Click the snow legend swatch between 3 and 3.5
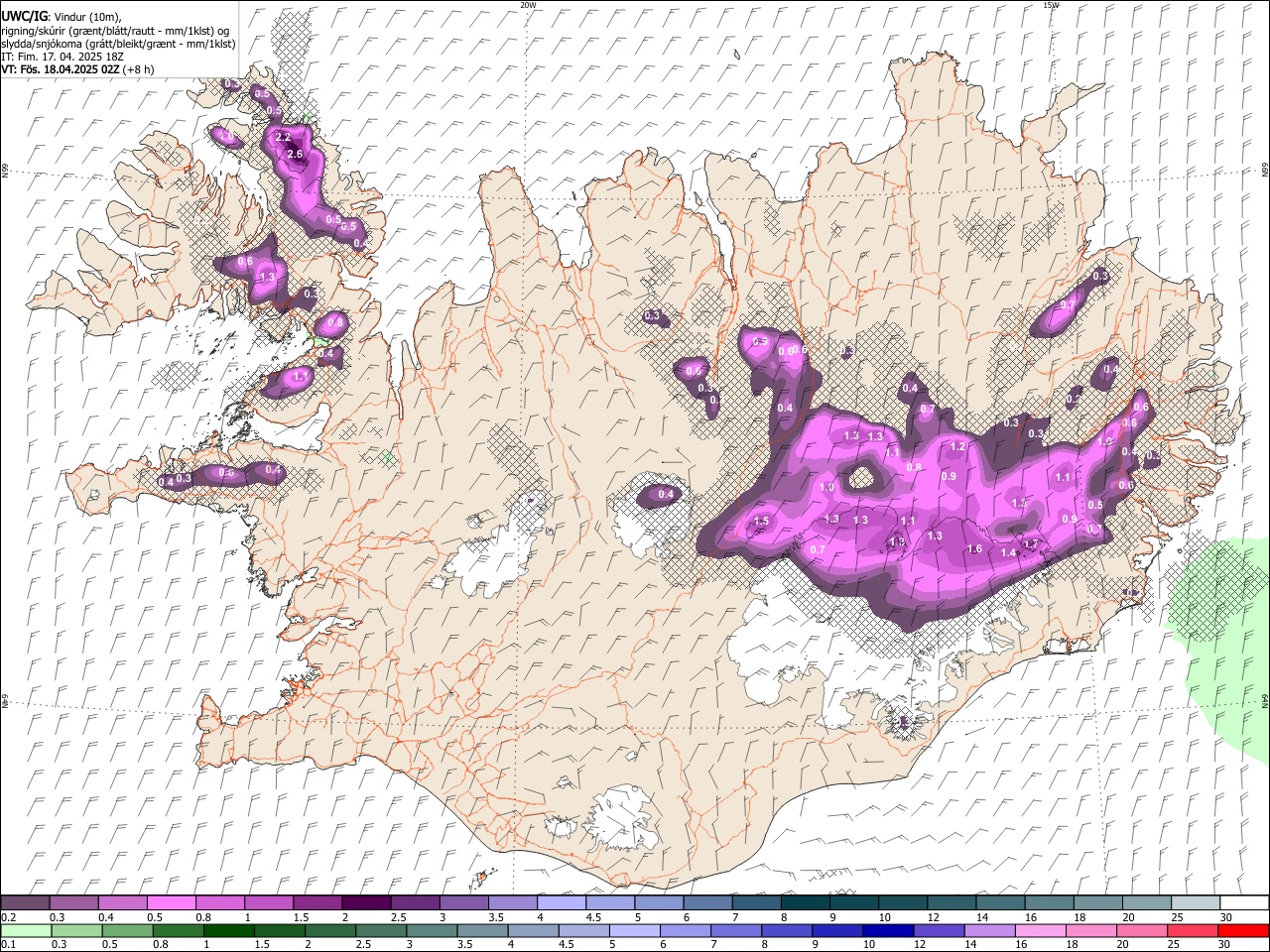 coord(462,903)
